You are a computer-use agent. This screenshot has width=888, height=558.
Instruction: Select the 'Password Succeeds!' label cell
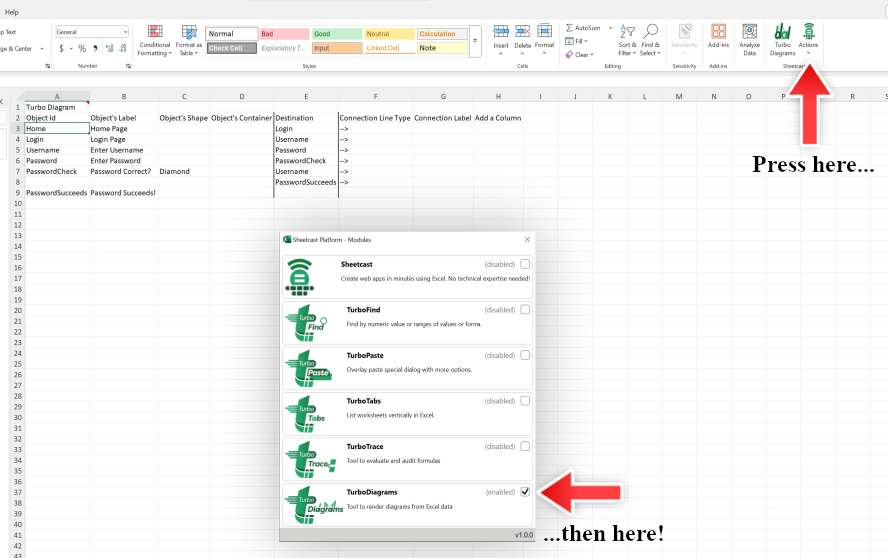pyautogui.click(x=124, y=193)
